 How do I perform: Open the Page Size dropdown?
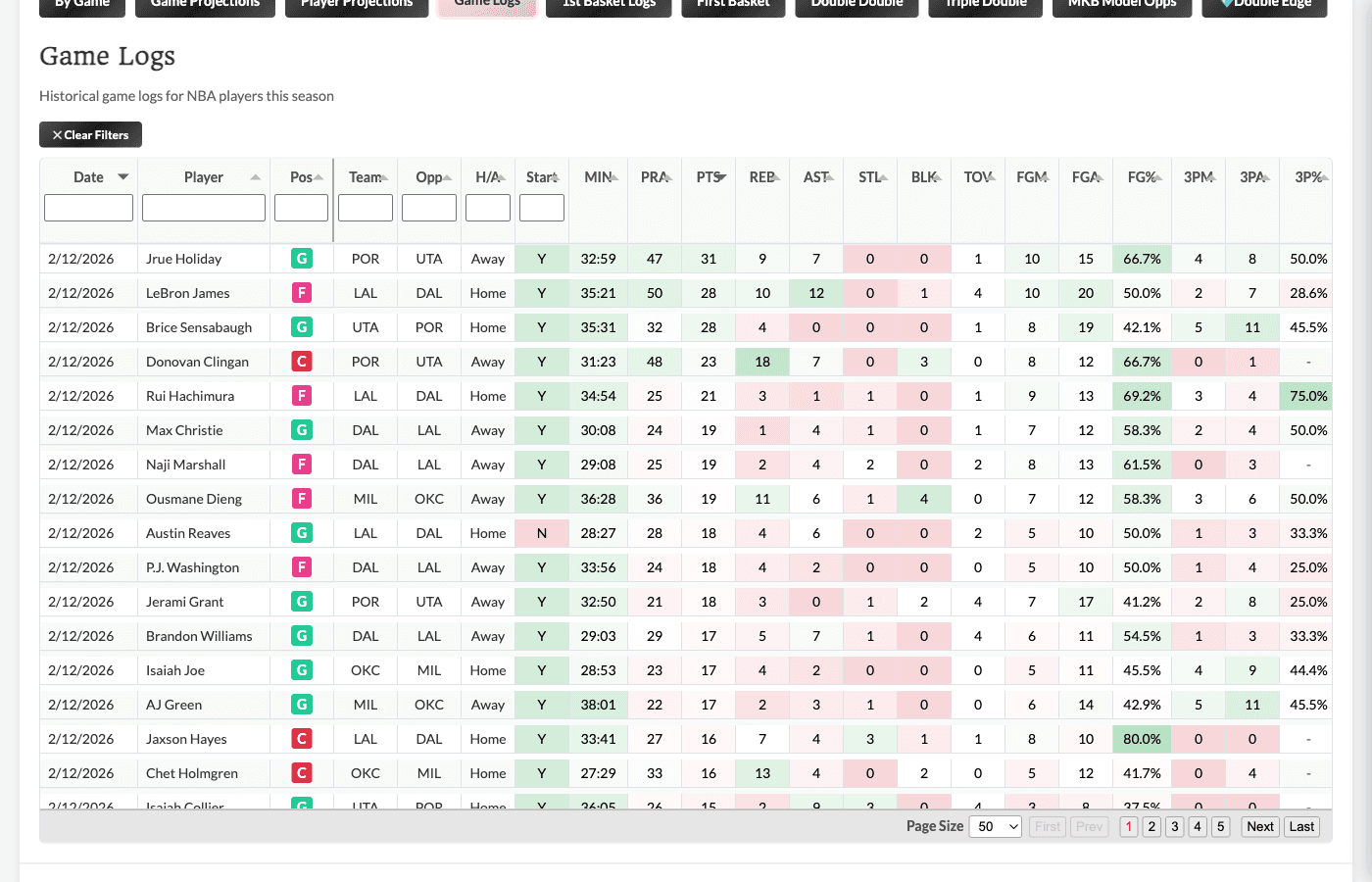(995, 826)
